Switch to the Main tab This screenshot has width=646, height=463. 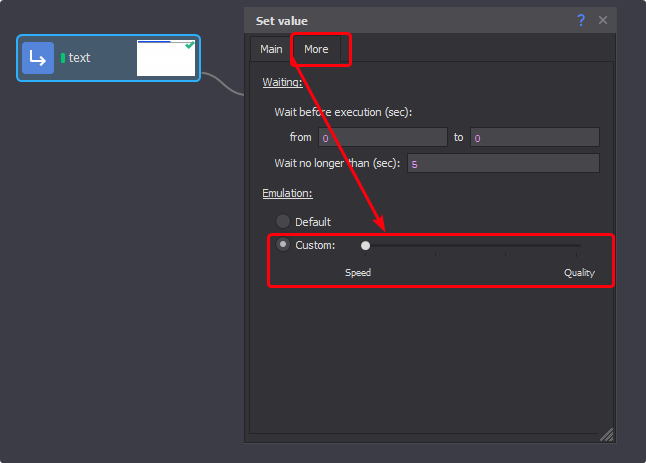coord(271,49)
